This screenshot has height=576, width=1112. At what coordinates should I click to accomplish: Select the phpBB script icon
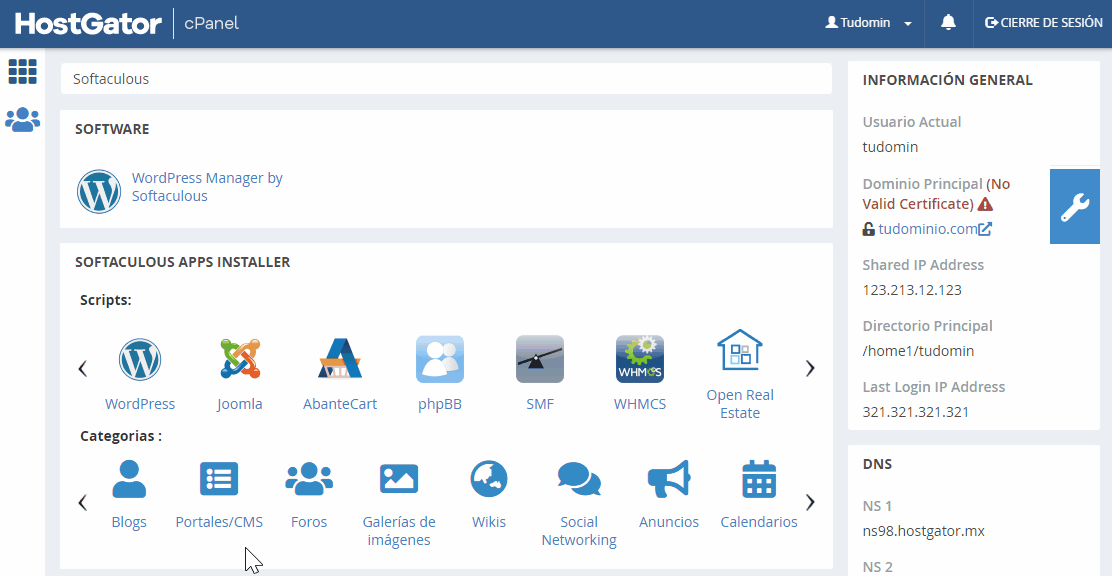point(440,360)
